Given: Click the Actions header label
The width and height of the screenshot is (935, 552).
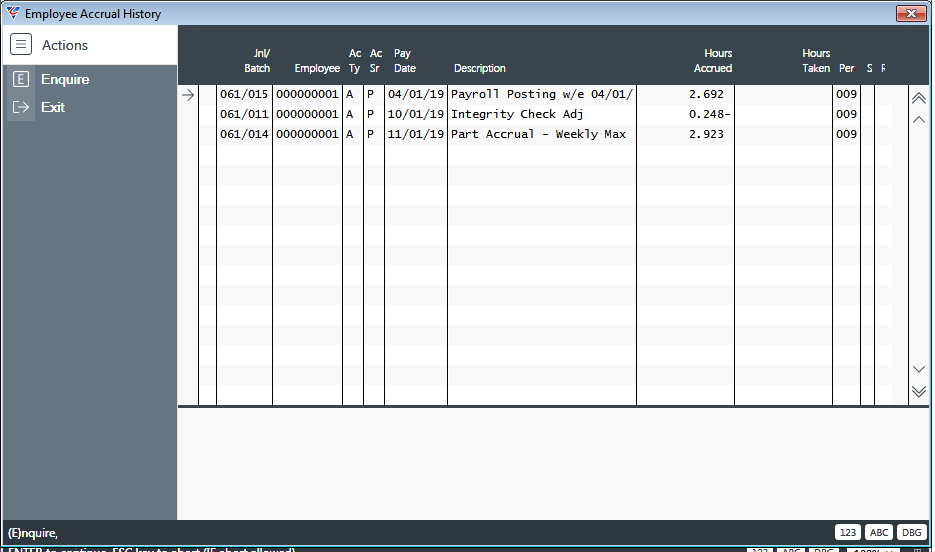Looking at the screenshot, I should [x=64, y=45].
